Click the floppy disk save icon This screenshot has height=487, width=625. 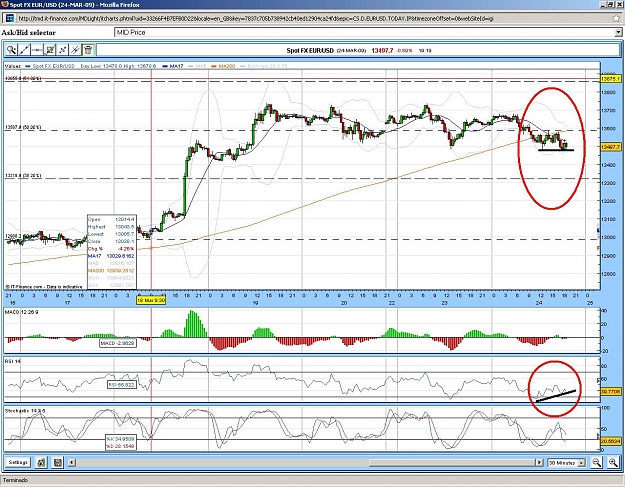(x=58, y=462)
